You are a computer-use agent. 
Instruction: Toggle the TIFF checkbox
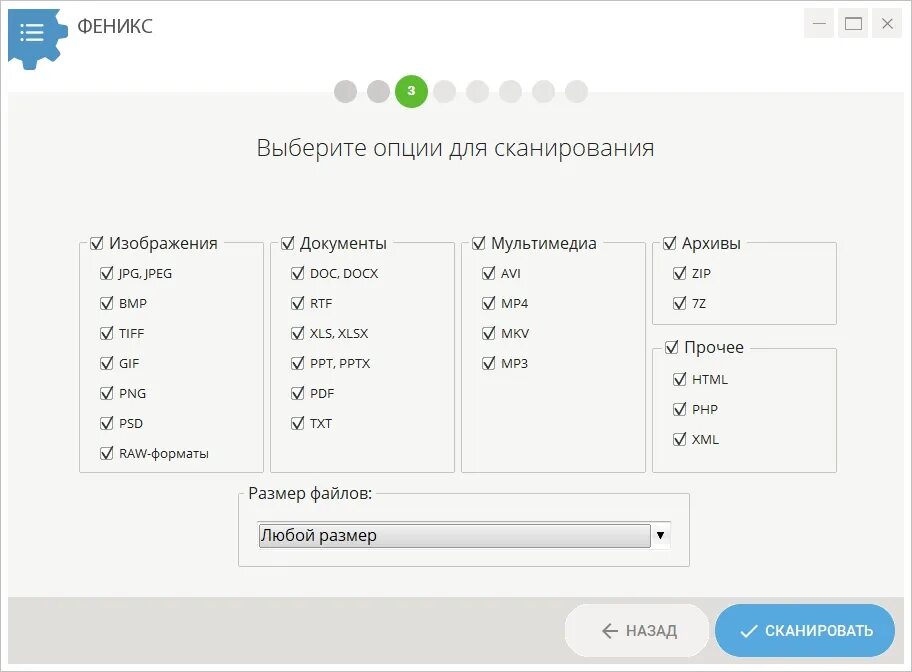106,333
